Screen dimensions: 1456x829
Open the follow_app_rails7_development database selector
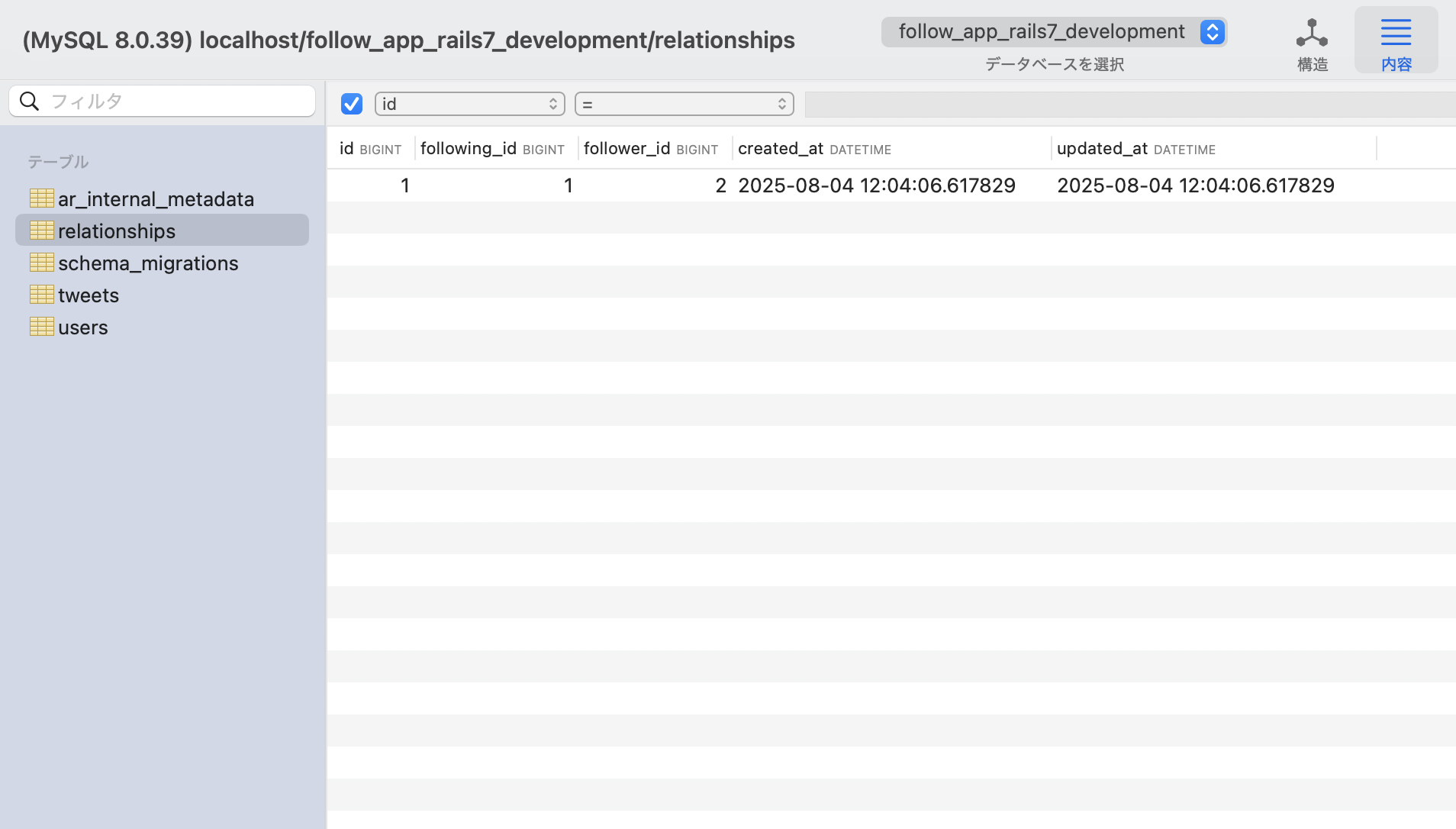(x=1054, y=32)
